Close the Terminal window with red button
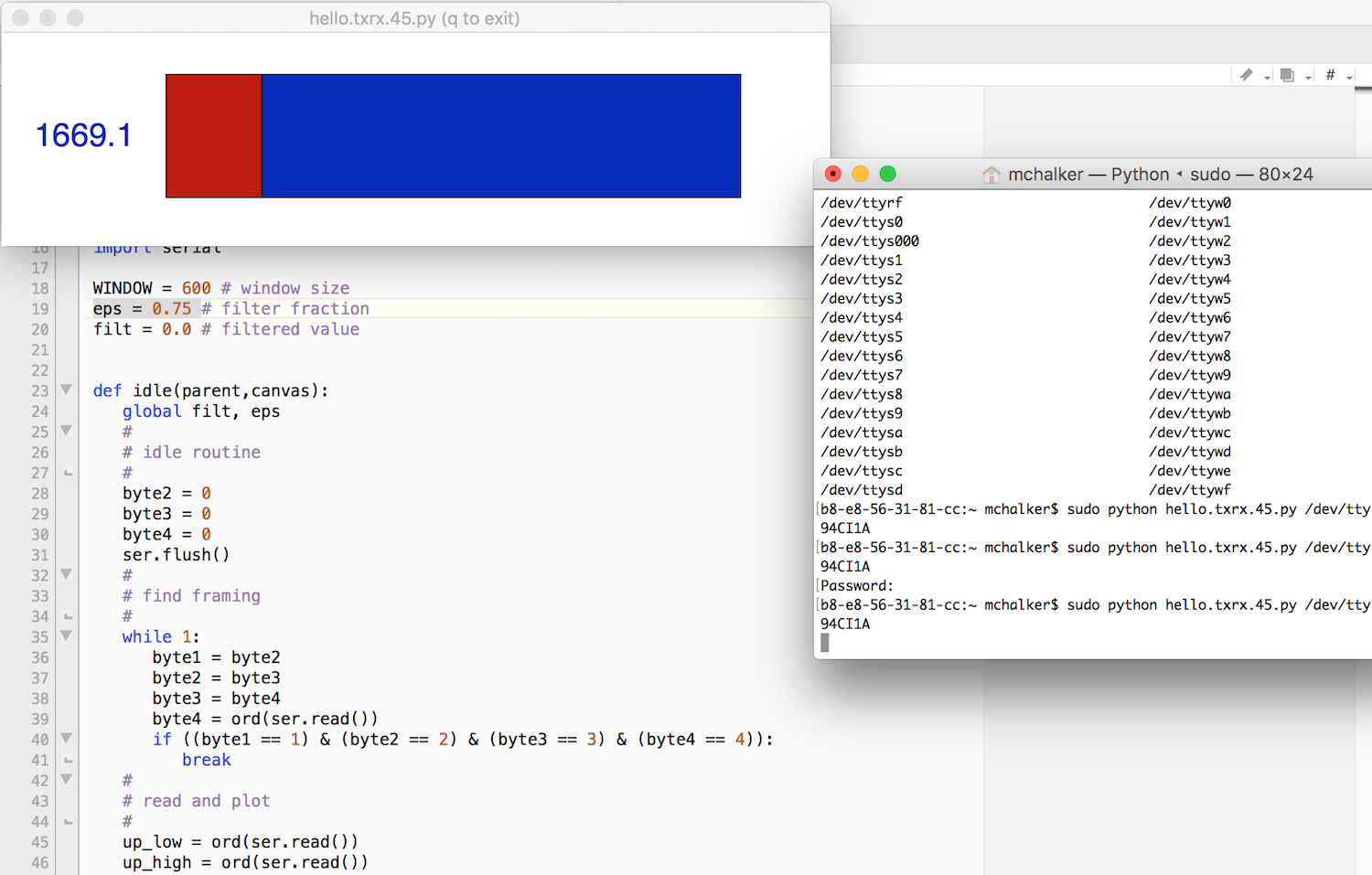The height and width of the screenshot is (875, 1372). point(833,174)
